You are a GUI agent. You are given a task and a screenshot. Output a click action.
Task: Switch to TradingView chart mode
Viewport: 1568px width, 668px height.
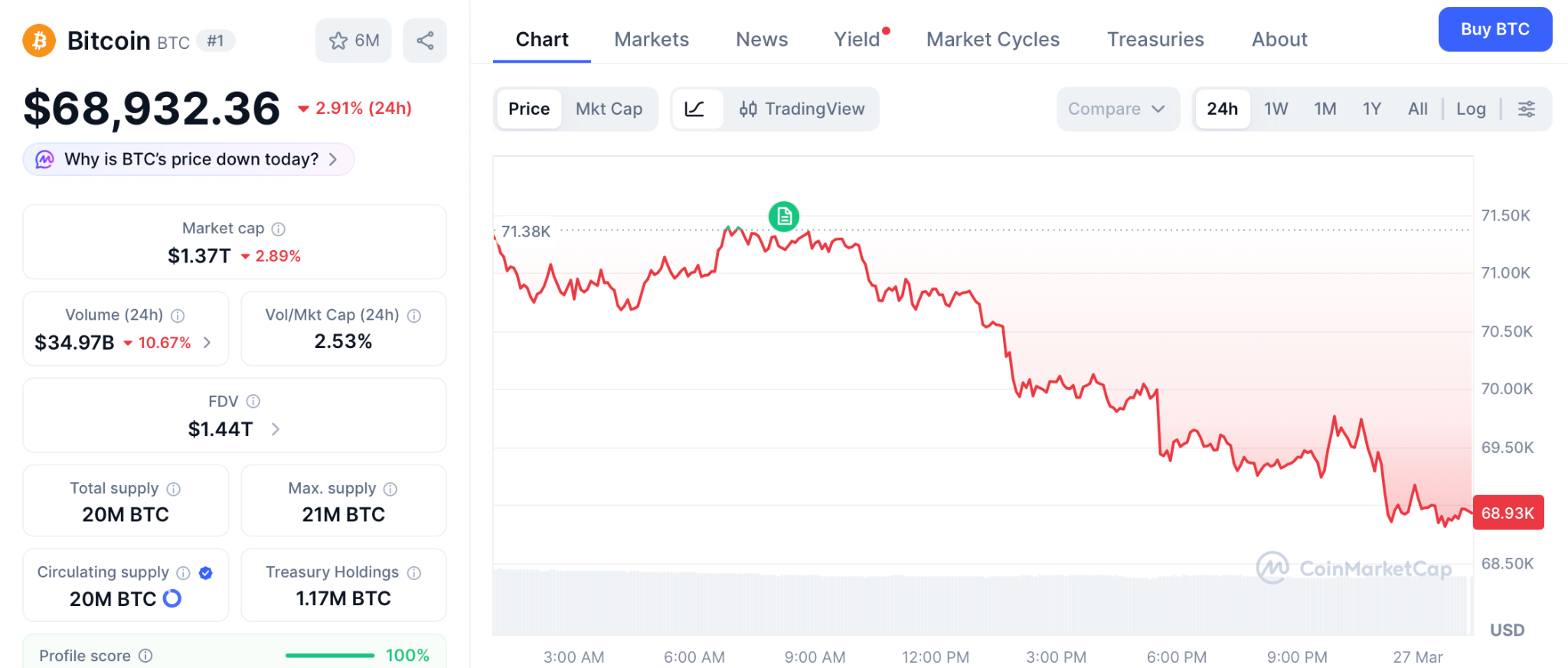tap(802, 109)
